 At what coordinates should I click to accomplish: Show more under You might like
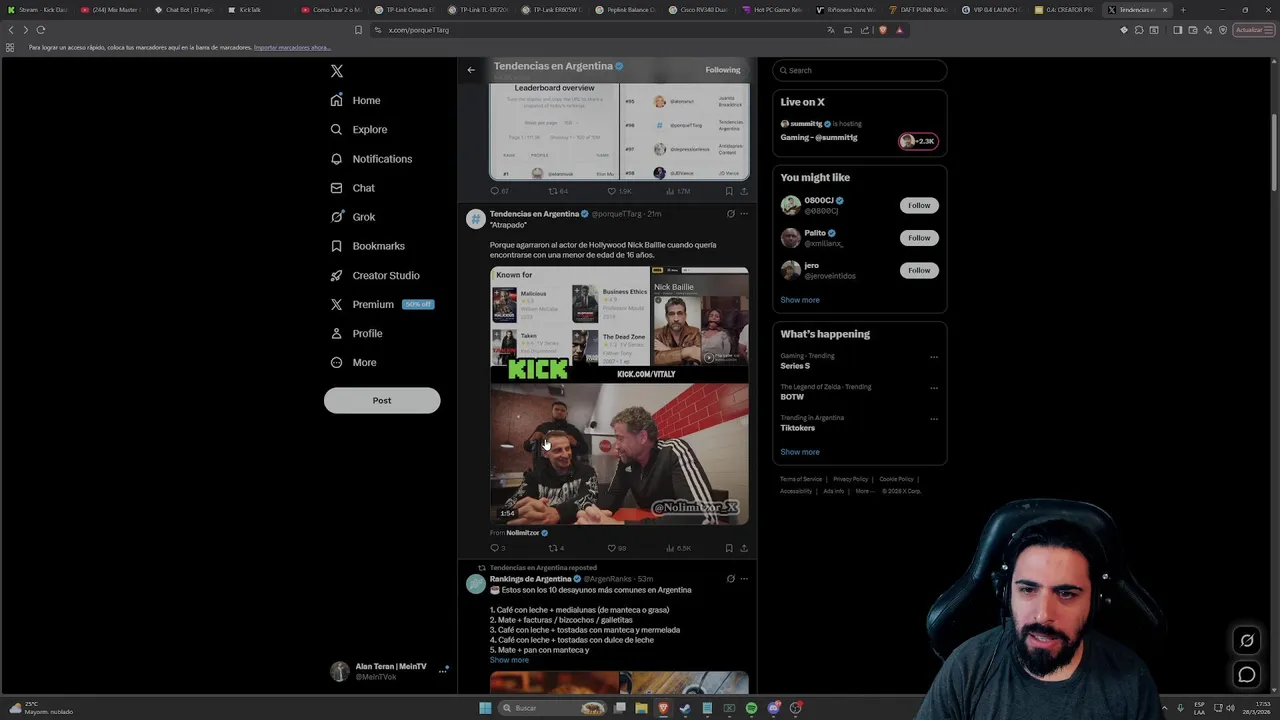coord(800,300)
